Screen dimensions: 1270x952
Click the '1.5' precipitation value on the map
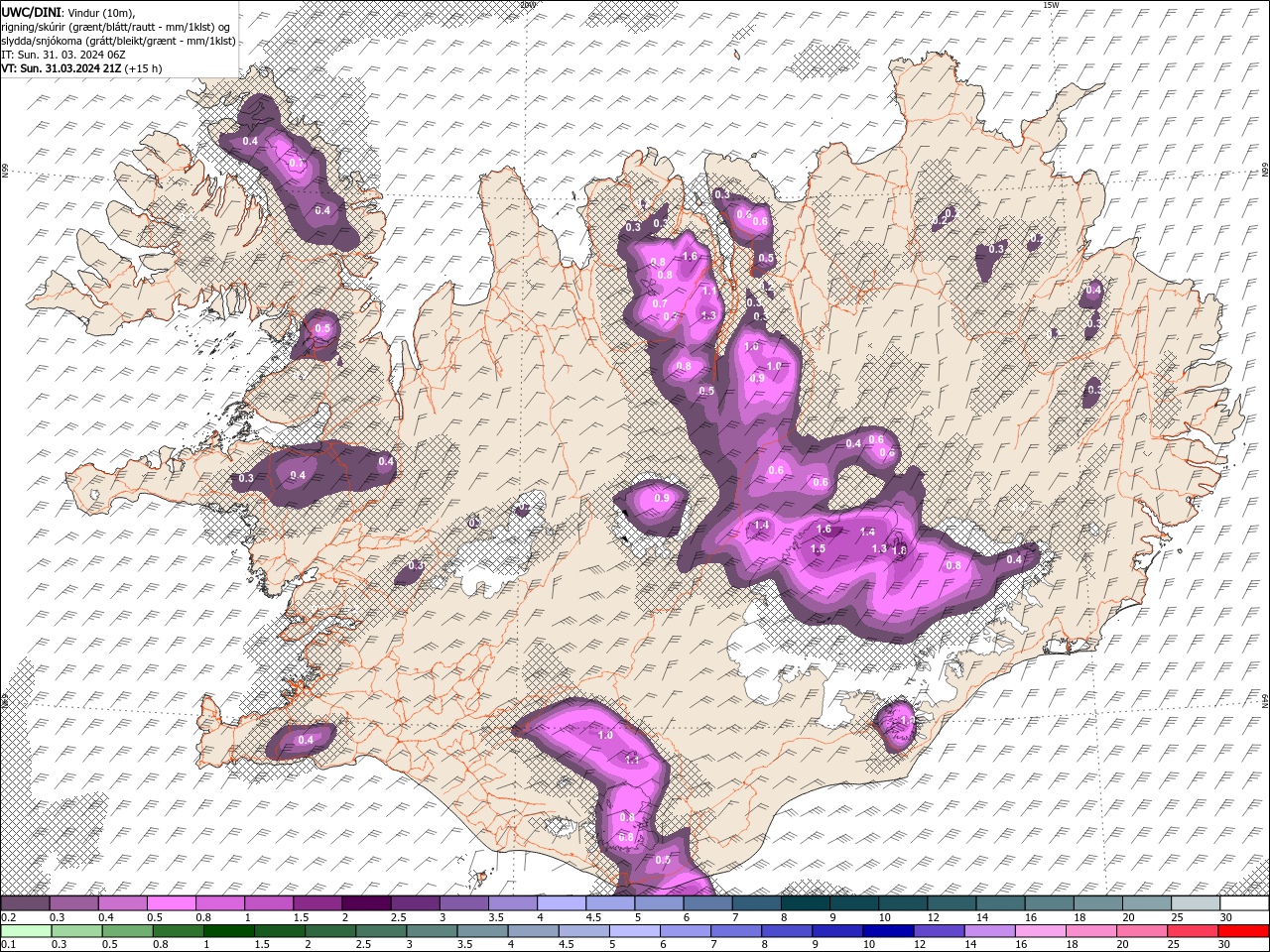819,548
